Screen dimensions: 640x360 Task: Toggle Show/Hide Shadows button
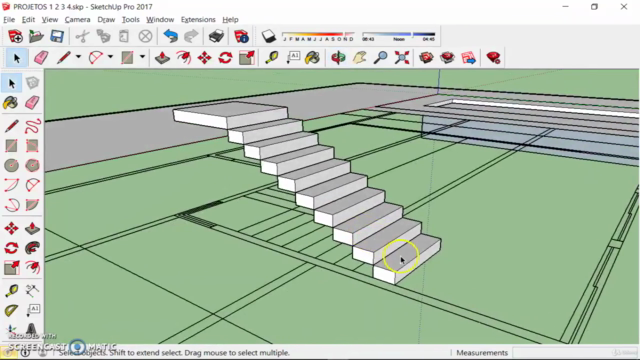[269, 36]
